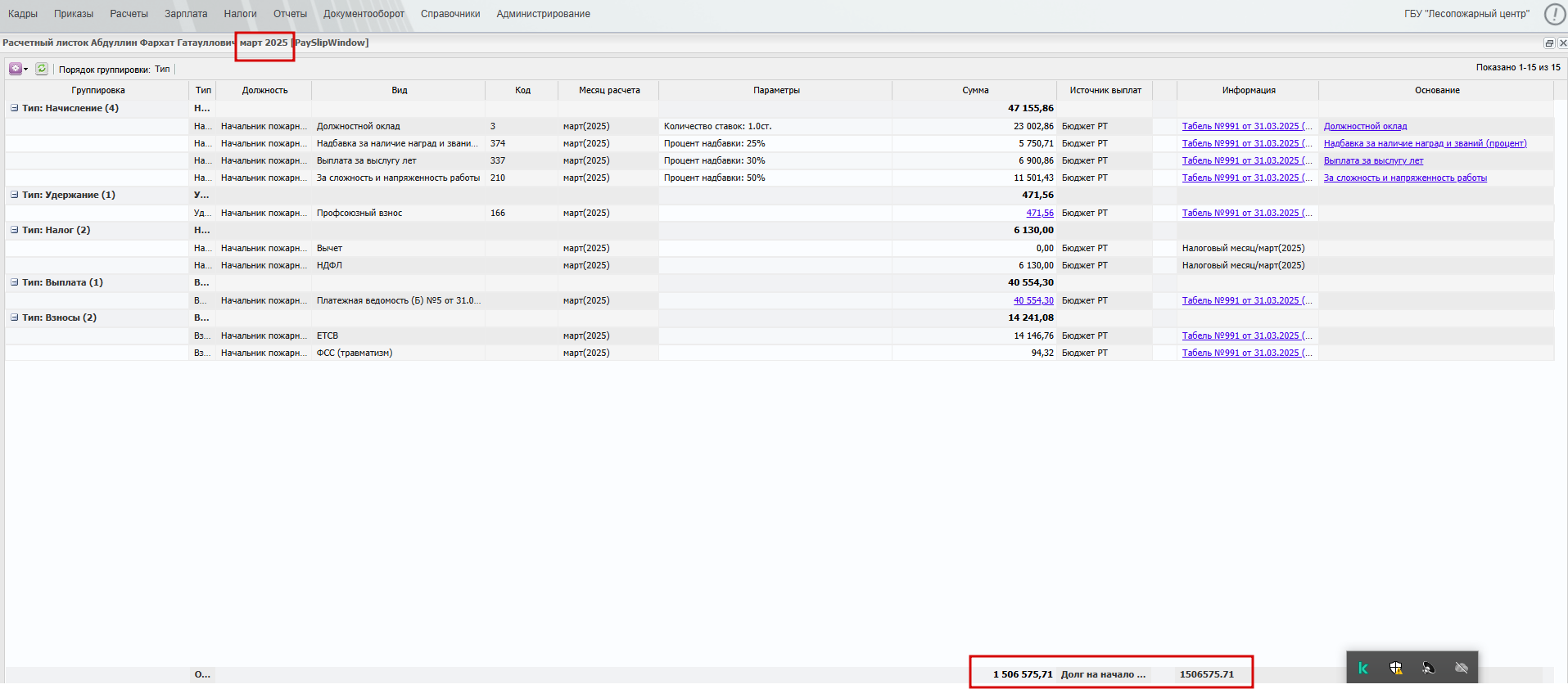Sort by the Параметры column header
The image size is (1568, 689).
tap(776, 90)
